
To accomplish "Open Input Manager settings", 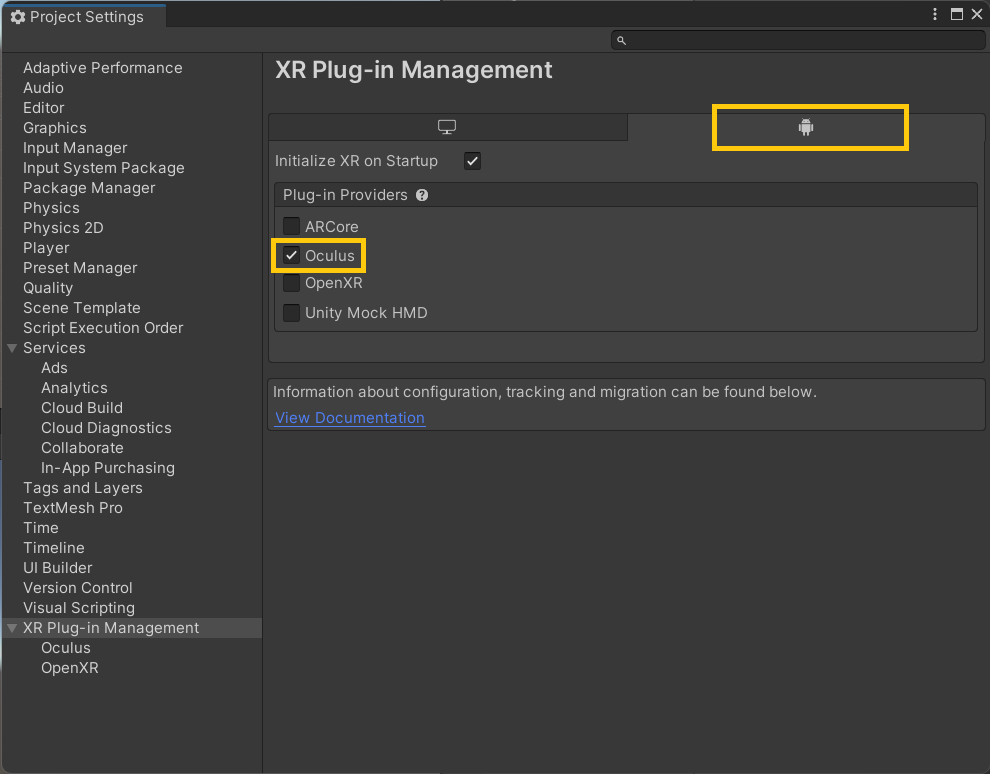I will pos(75,148).
